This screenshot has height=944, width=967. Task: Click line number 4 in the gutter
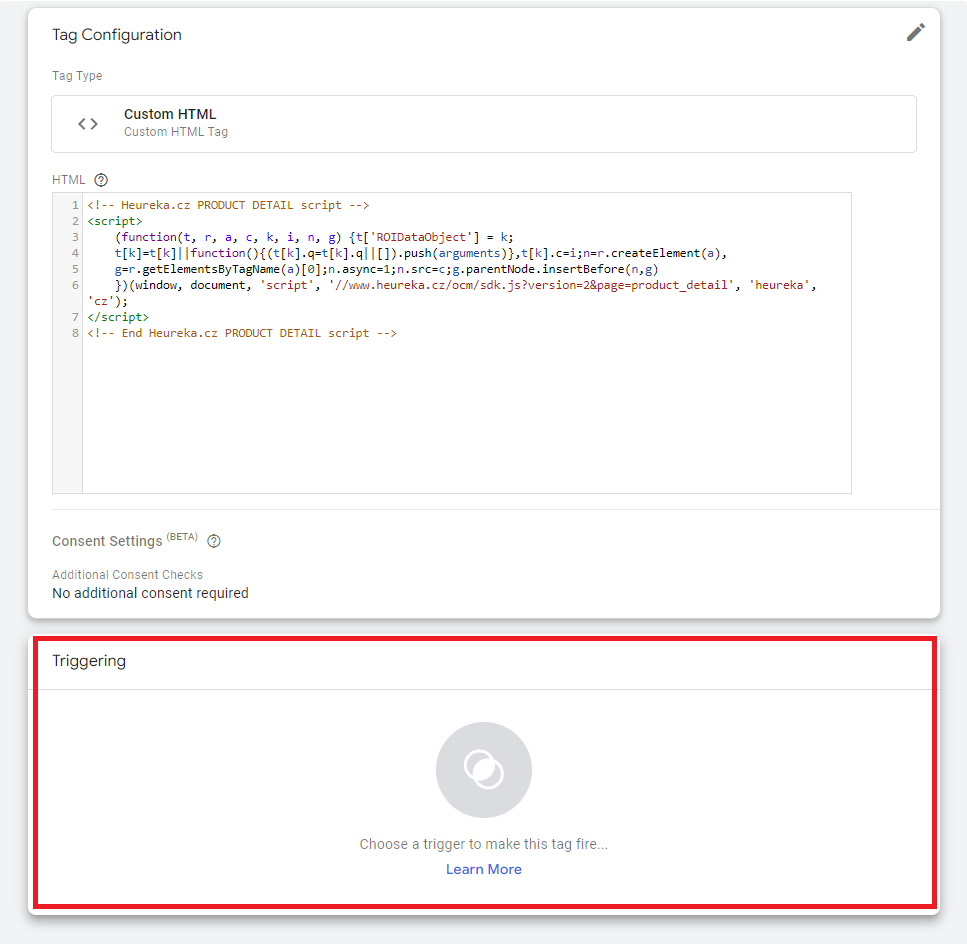point(75,253)
